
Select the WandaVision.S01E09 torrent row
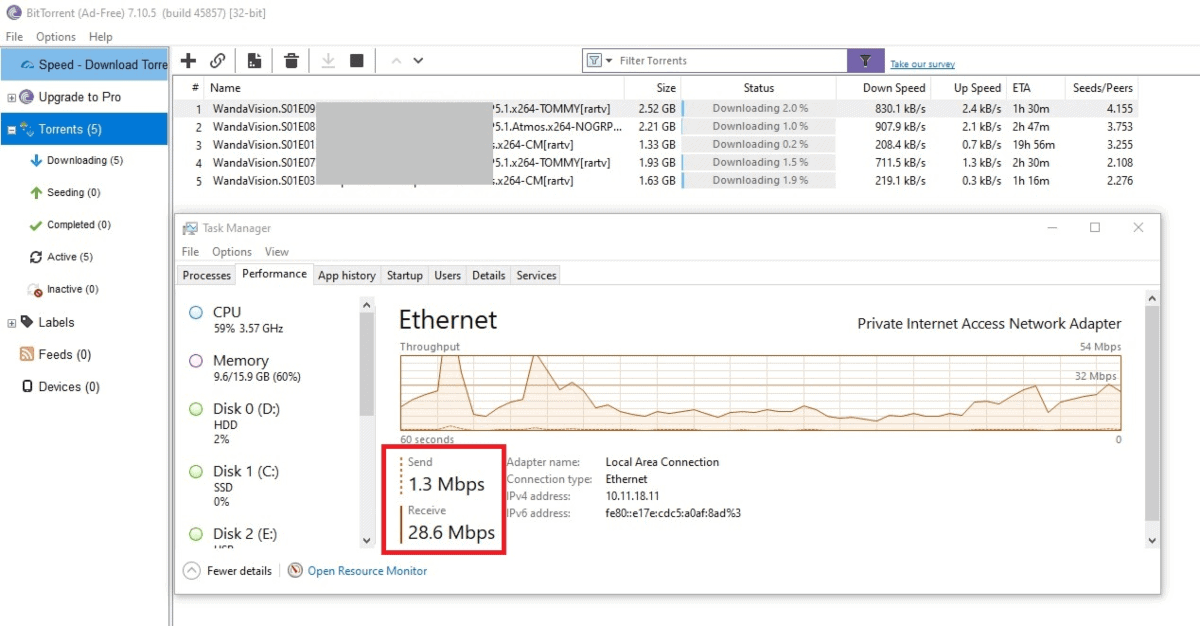pos(656,108)
